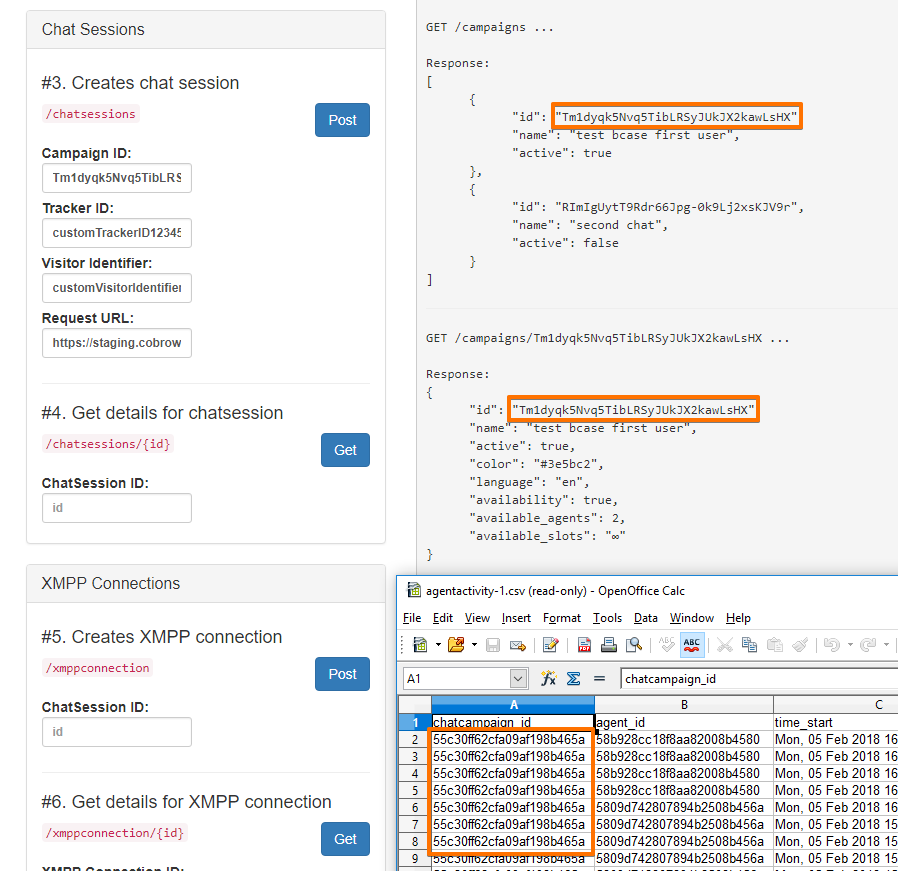Select row 2 header in spreadsheet

[415, 740]
